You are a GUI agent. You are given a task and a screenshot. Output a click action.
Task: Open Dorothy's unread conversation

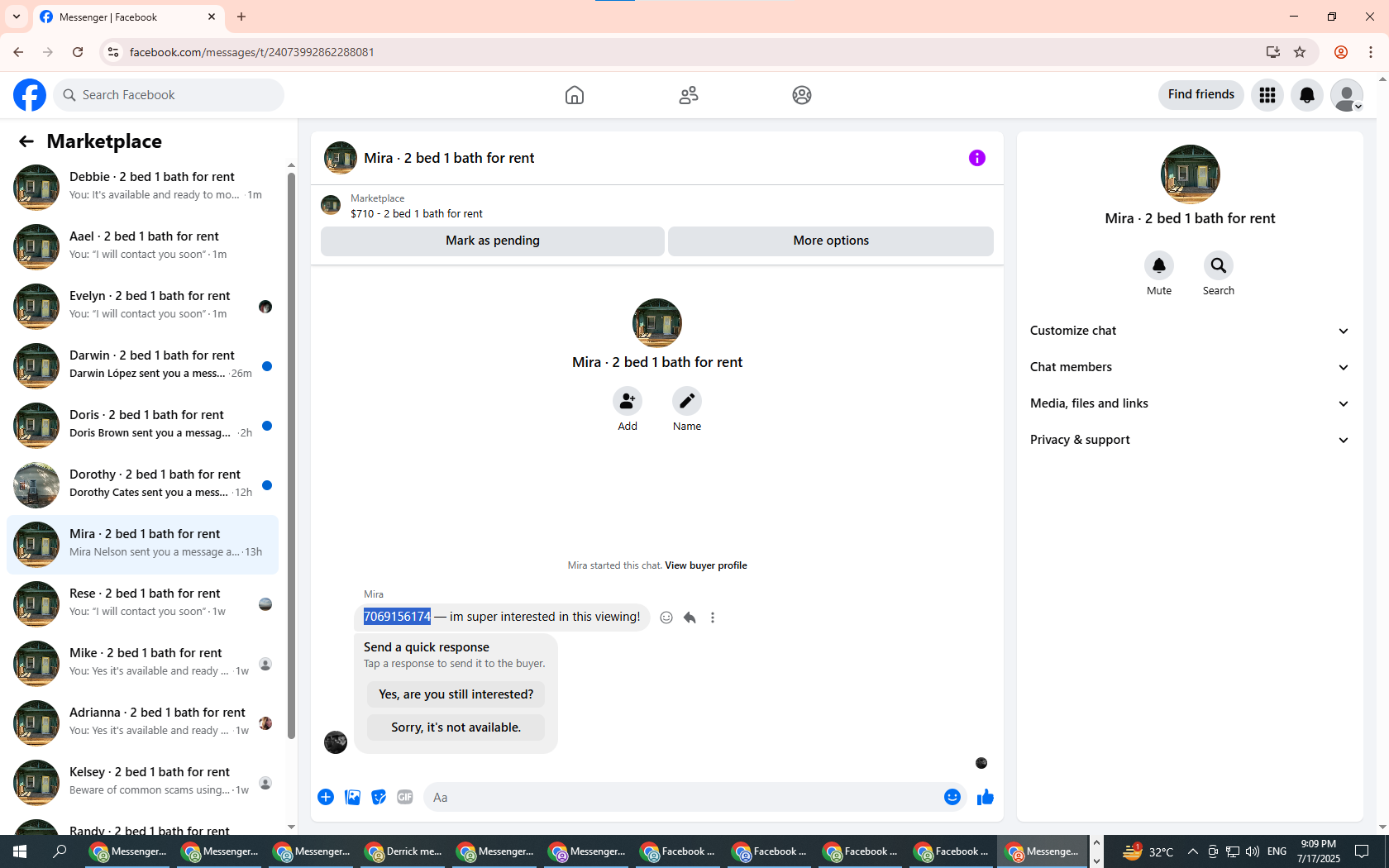tap(142, 484)
